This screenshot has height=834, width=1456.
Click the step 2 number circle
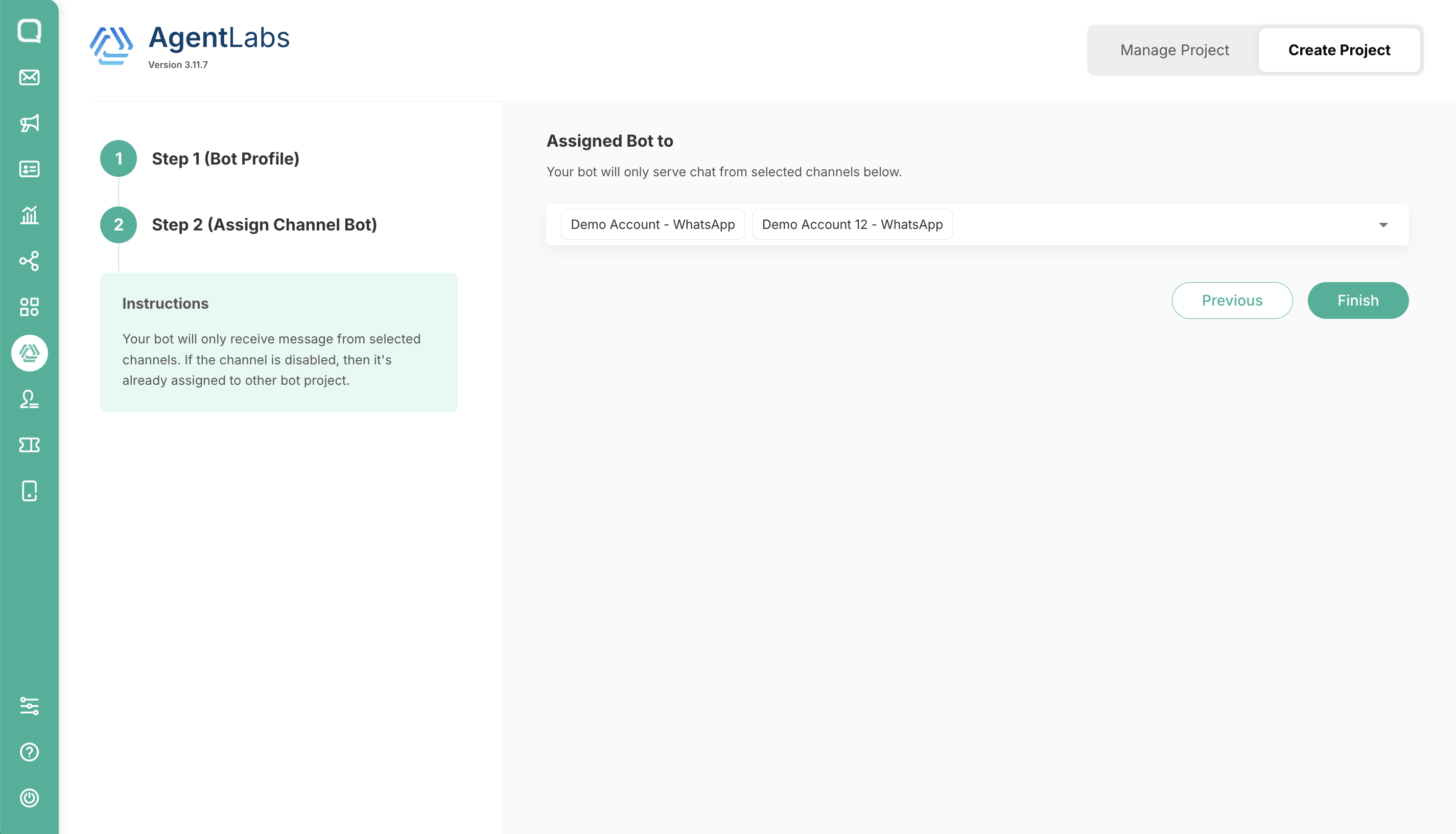(x=119, y=224)
